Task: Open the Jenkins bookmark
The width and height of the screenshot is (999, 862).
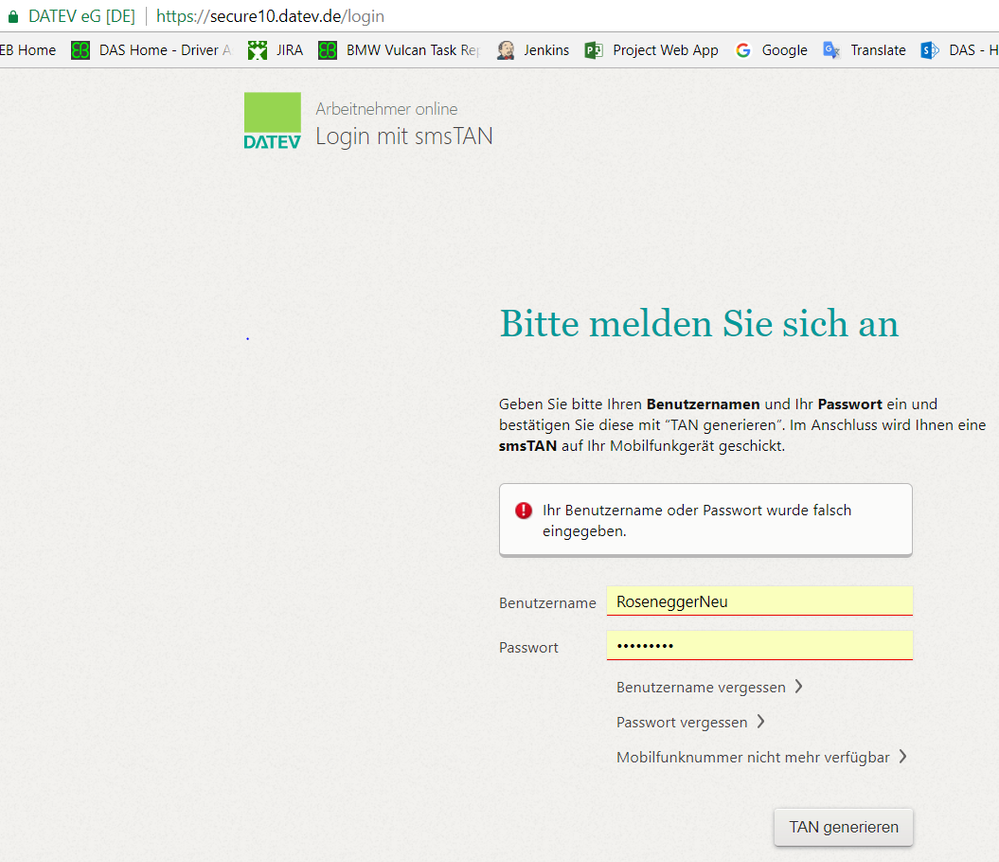Action: tap(546, 50)
